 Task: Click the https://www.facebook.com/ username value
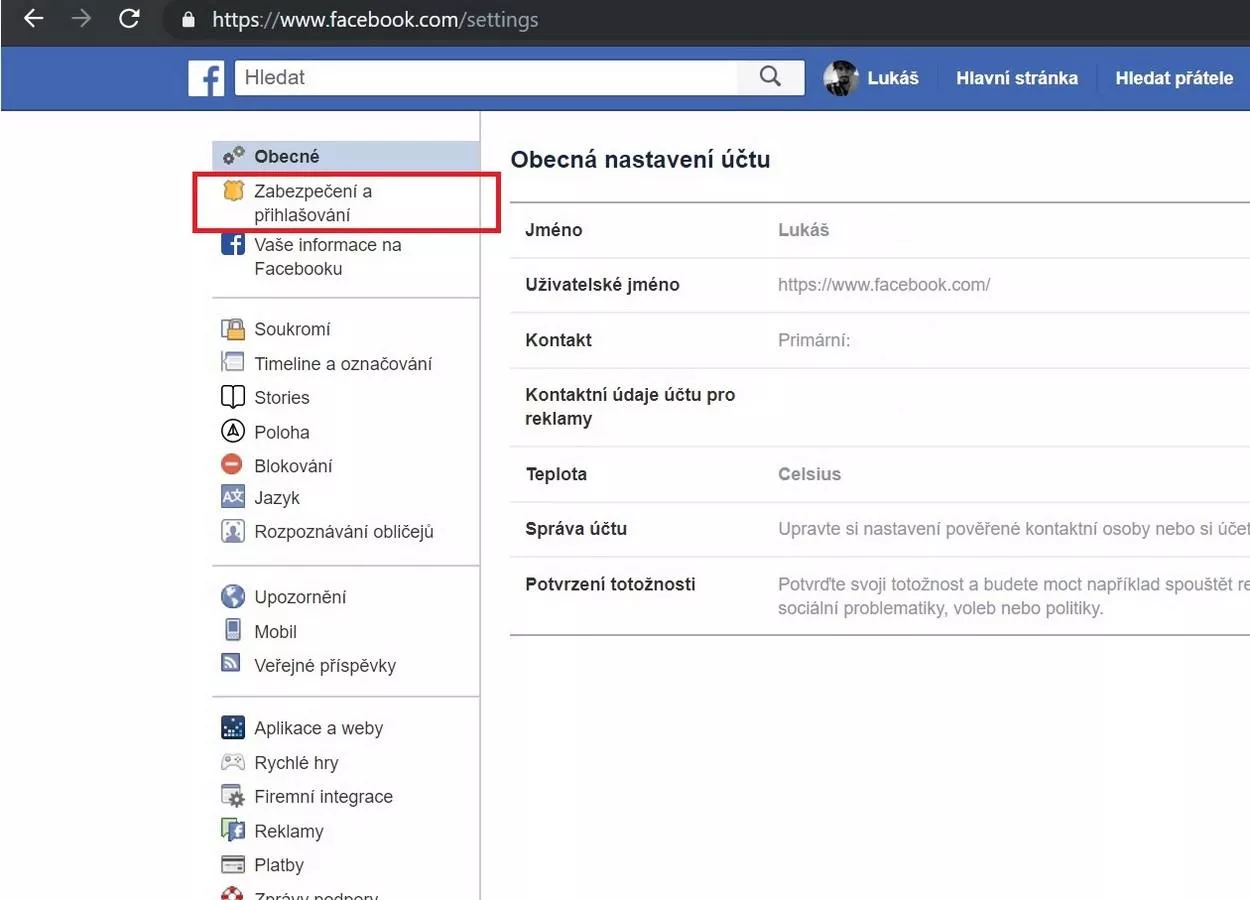coord(884,285)
